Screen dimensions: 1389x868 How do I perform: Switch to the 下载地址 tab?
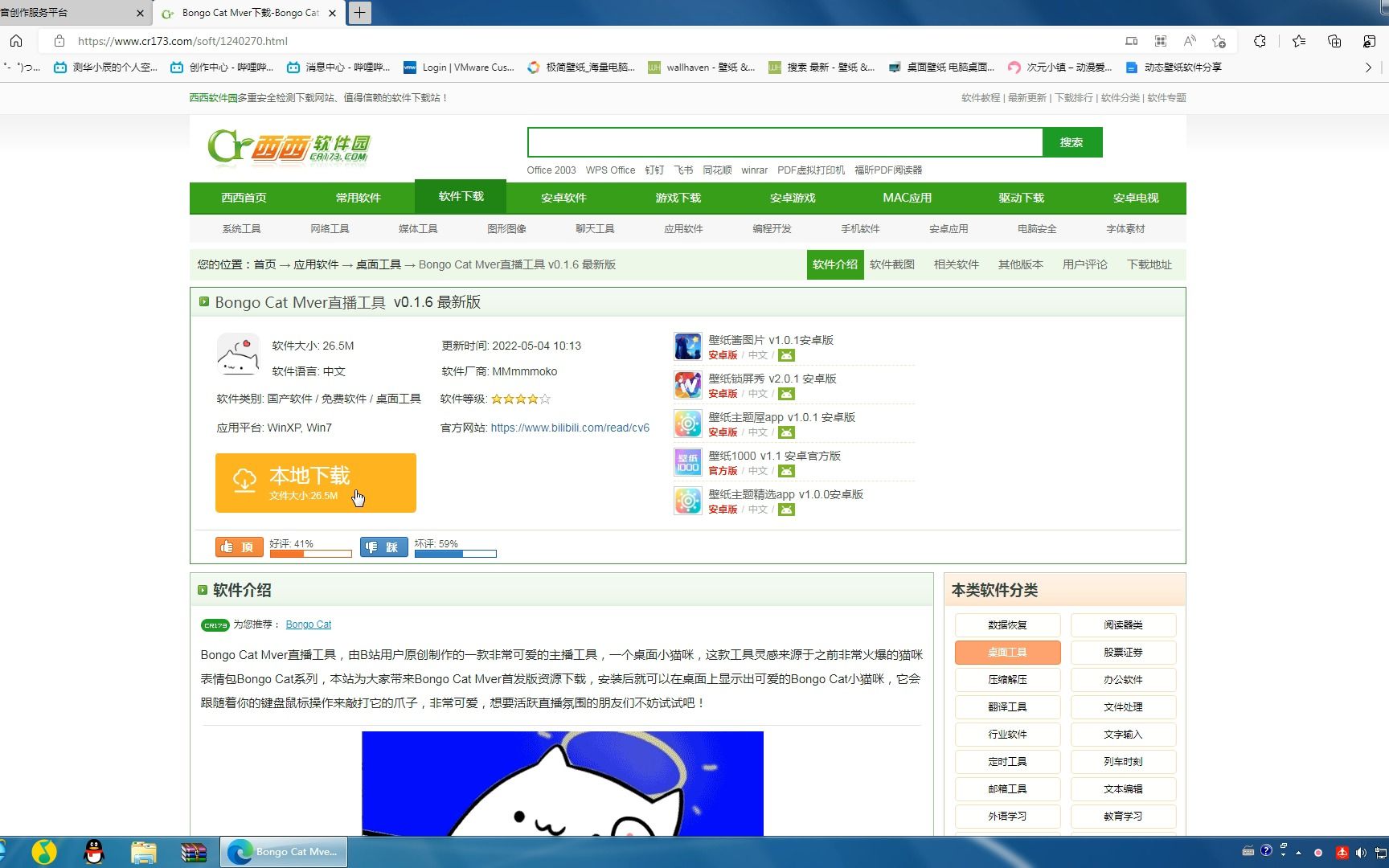[1149, 264]
